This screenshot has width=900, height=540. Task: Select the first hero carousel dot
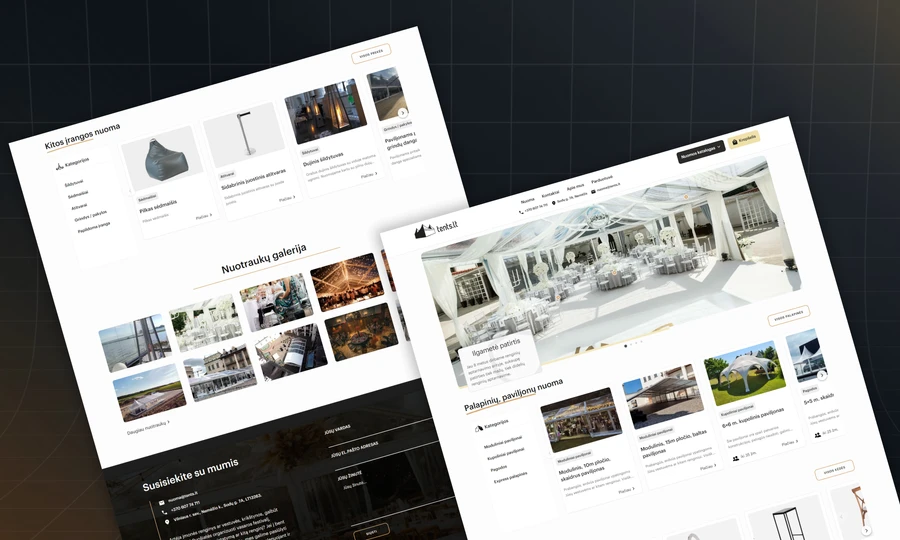click(x=626, y=346)
